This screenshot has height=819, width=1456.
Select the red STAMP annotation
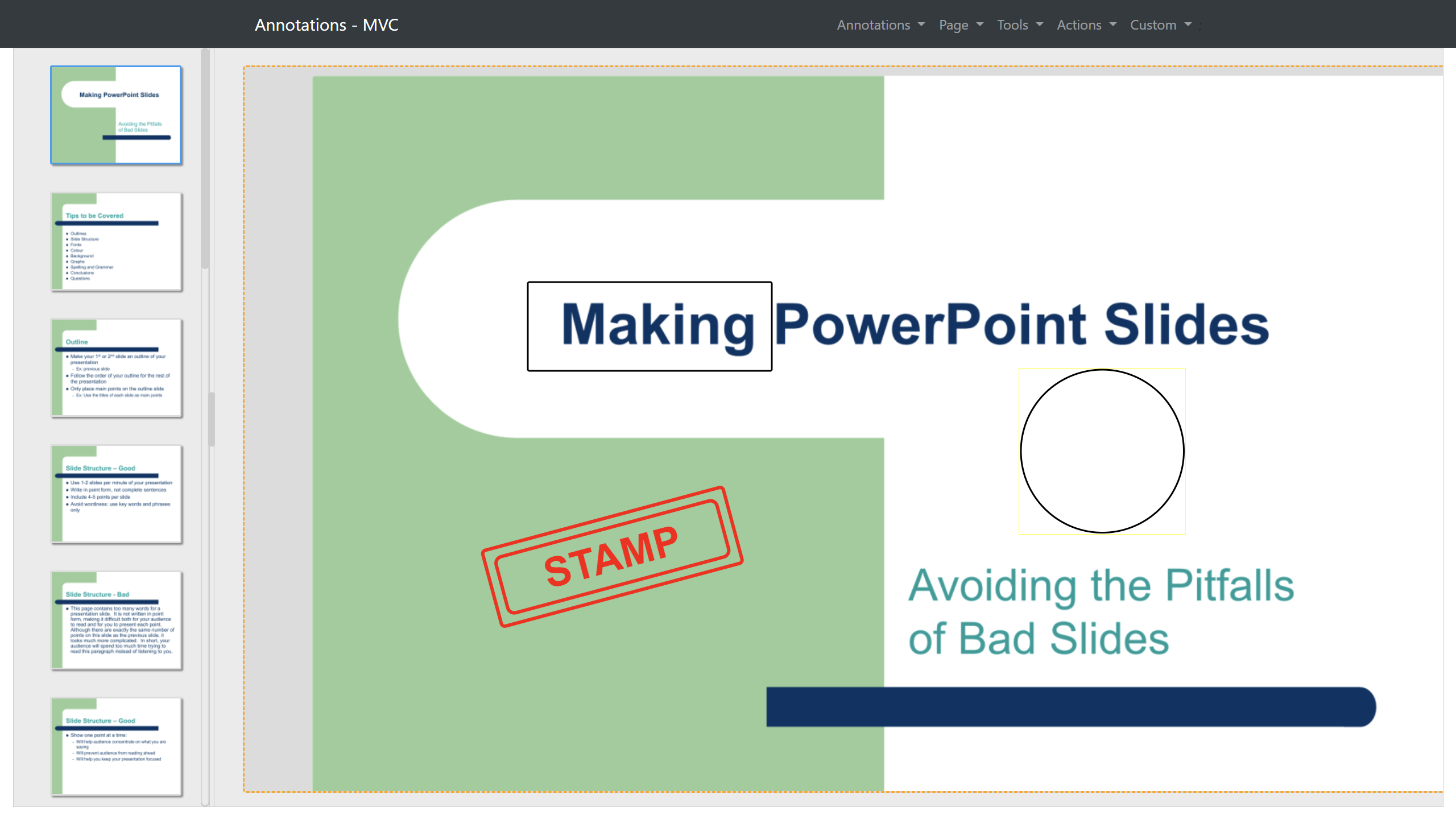click(x=612, y=557)
